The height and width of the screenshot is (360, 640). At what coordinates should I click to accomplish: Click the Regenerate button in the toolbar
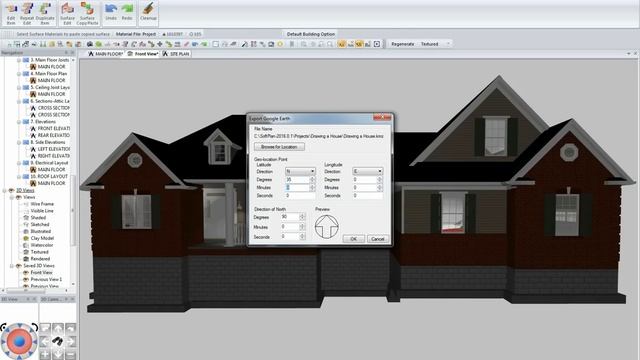[402, 44]
